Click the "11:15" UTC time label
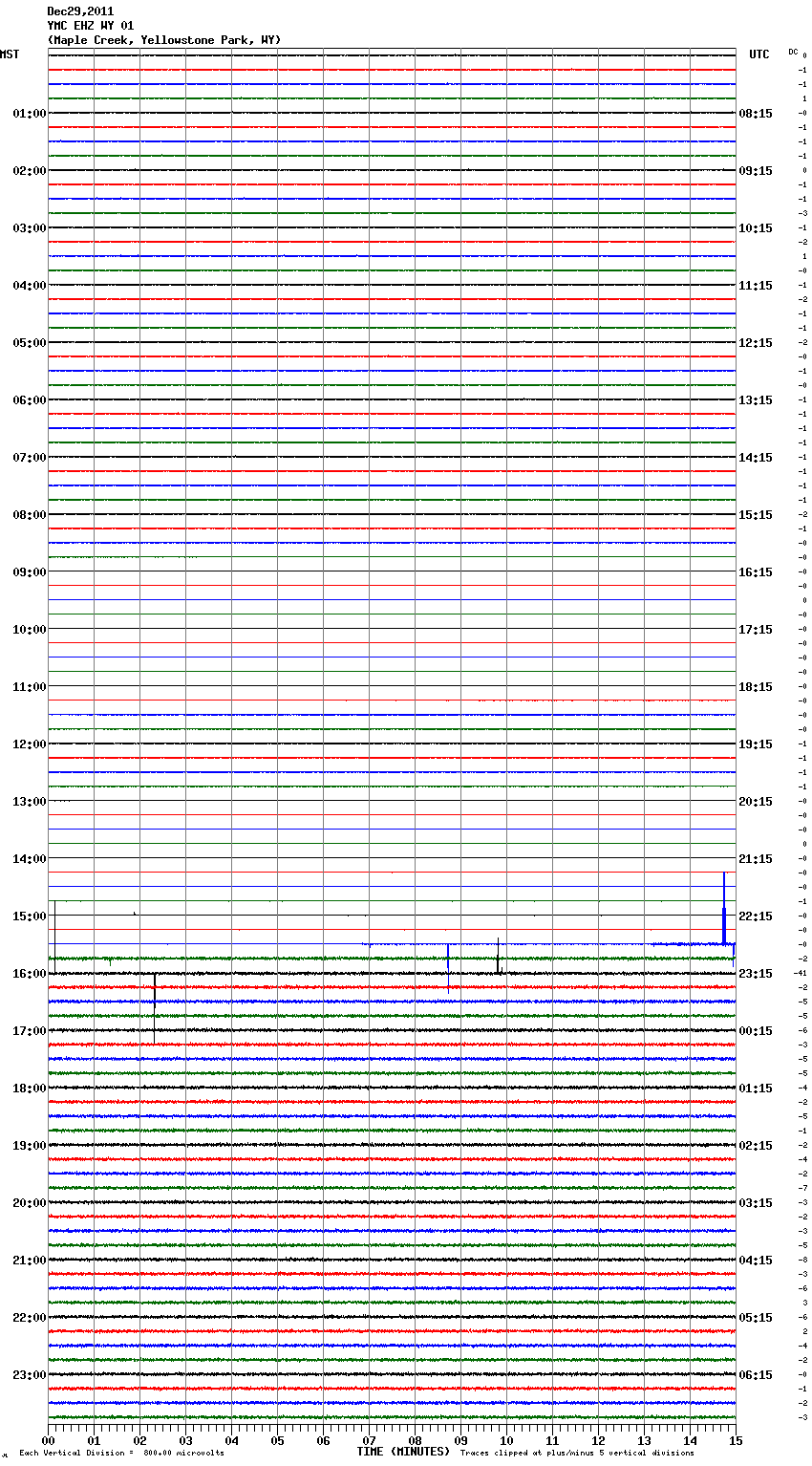The image size is (812, 1466). [756, 286]
